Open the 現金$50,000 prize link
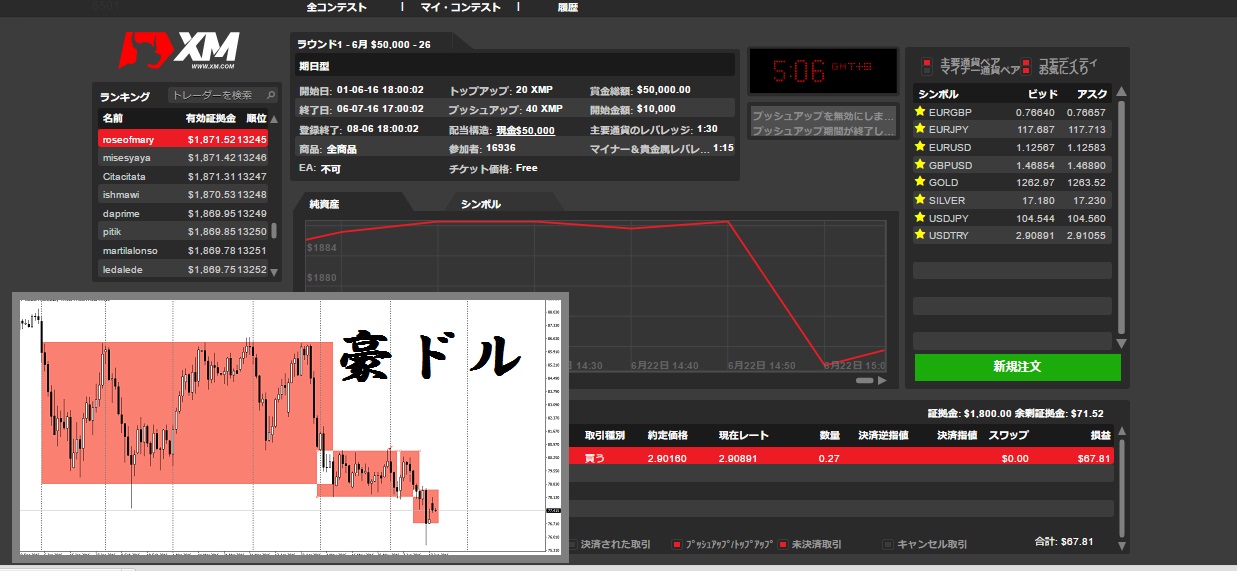 click(525, 130)
